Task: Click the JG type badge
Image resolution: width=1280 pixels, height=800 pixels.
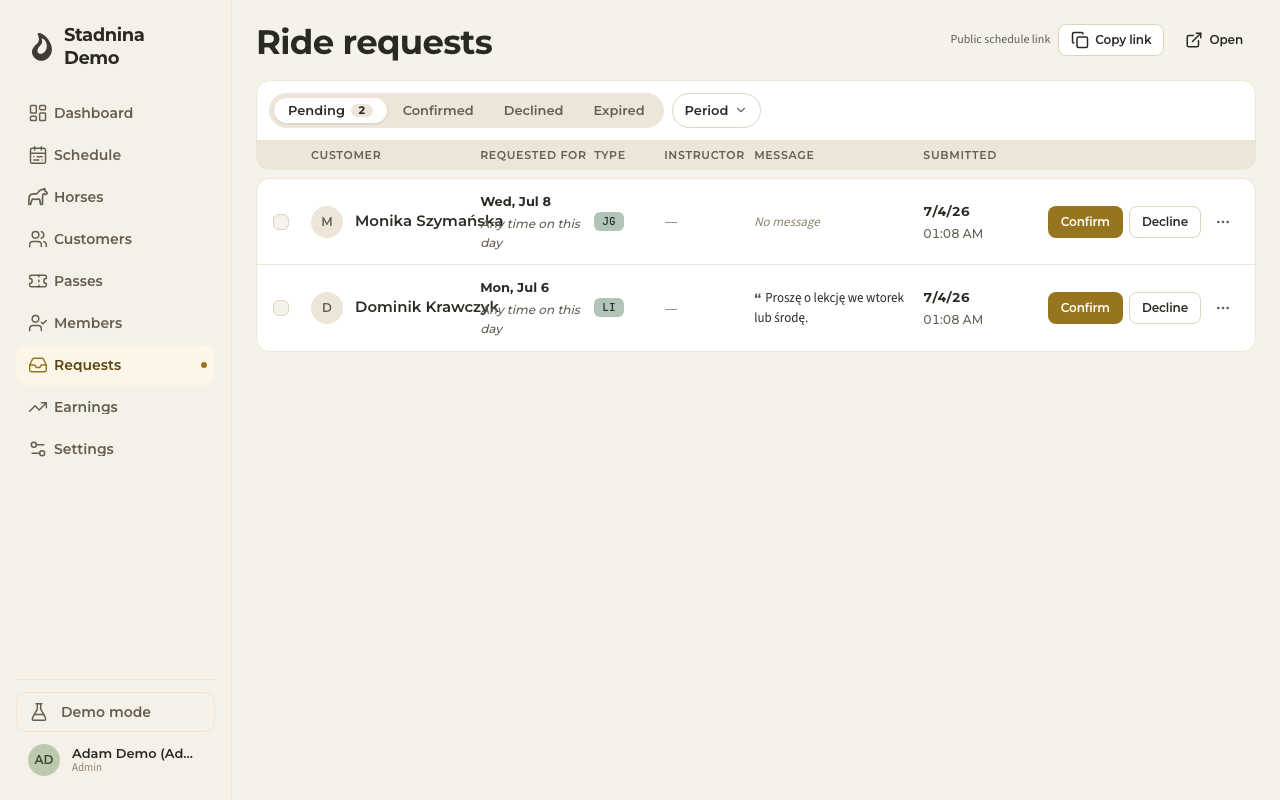Action: 609,222
